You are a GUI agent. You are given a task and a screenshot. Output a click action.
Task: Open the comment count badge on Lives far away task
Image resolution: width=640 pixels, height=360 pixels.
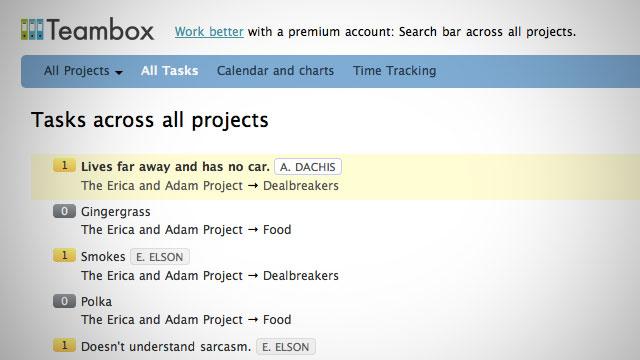tap(64, 166)
